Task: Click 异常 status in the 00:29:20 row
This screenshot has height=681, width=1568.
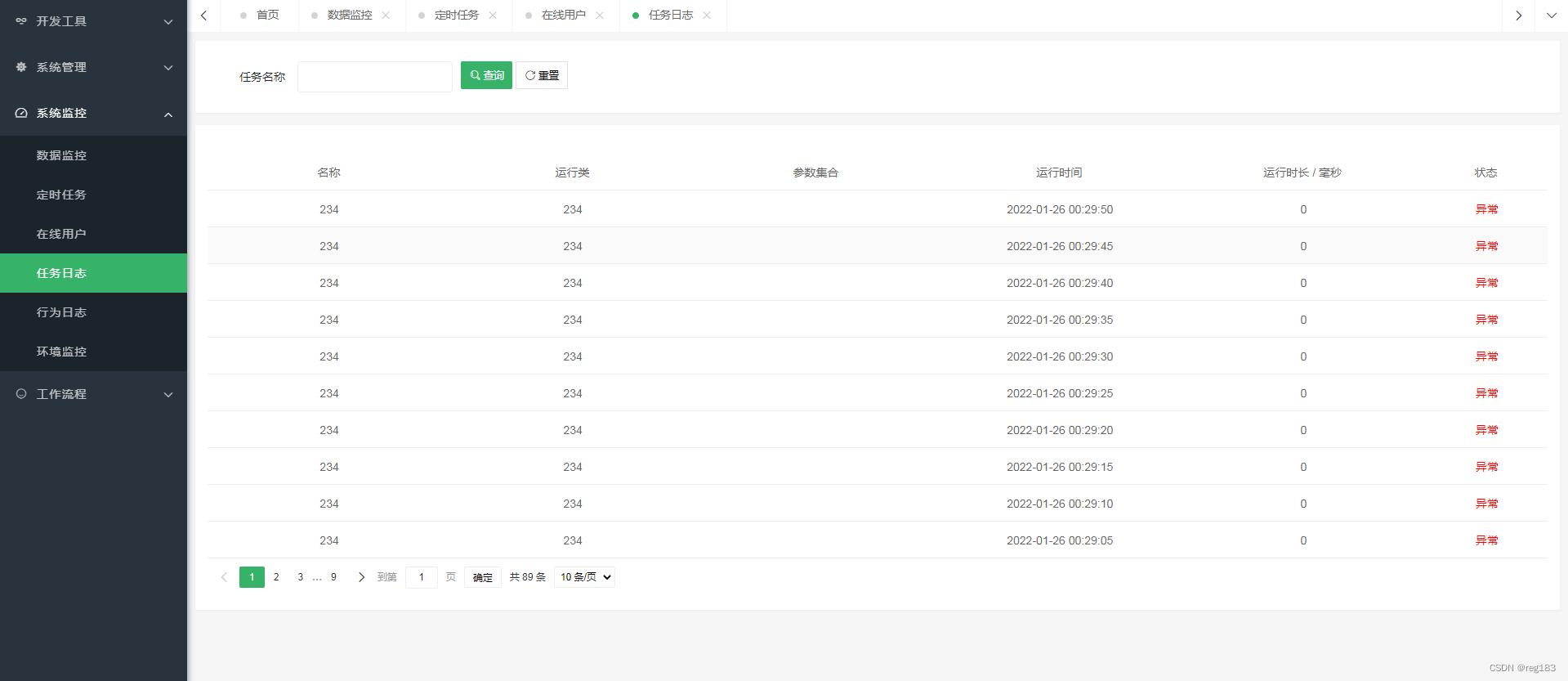Action: coord(1487,430)
